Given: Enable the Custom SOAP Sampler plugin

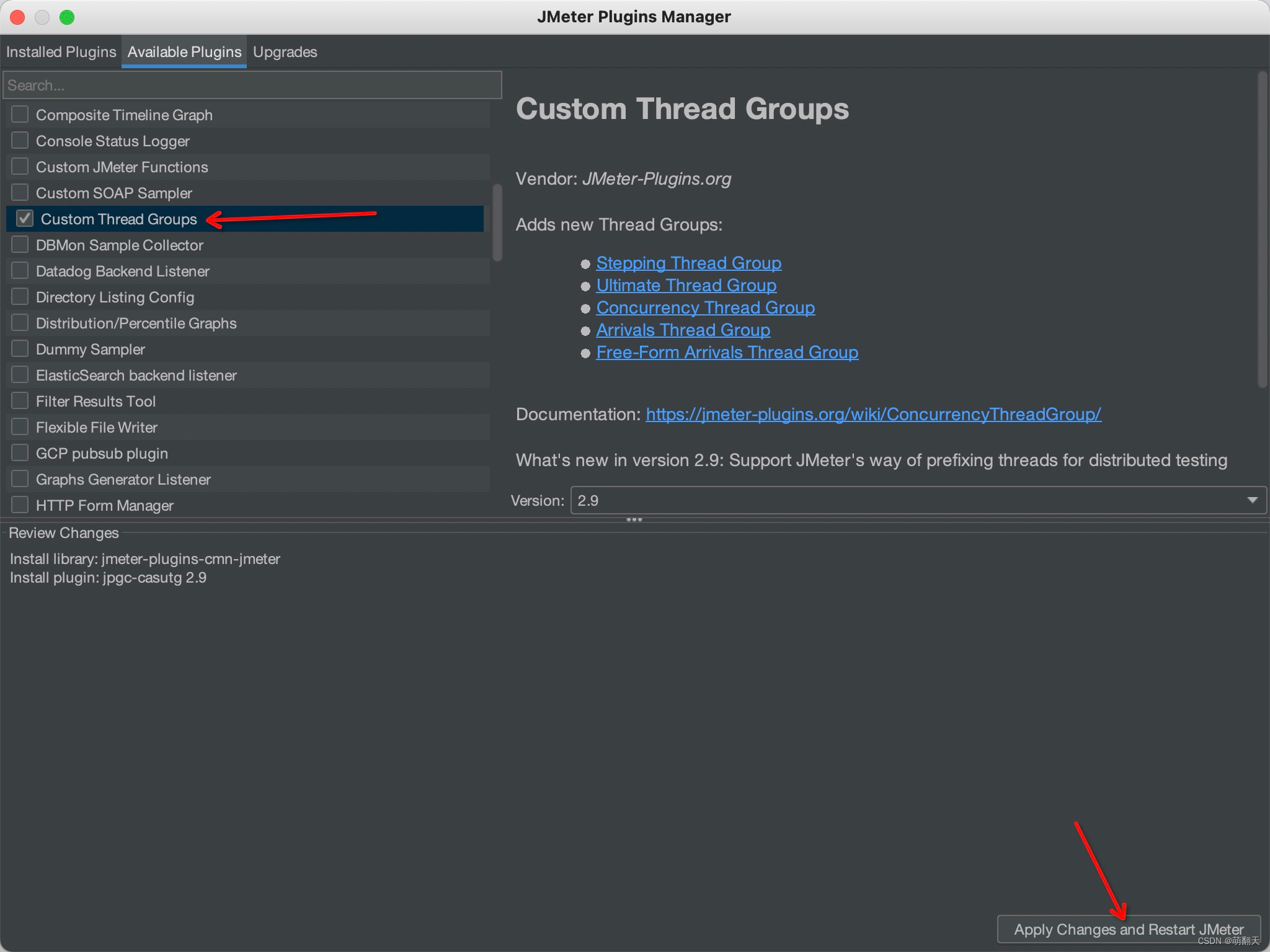Looking at the screenshot, I should [x=19, y=192].
